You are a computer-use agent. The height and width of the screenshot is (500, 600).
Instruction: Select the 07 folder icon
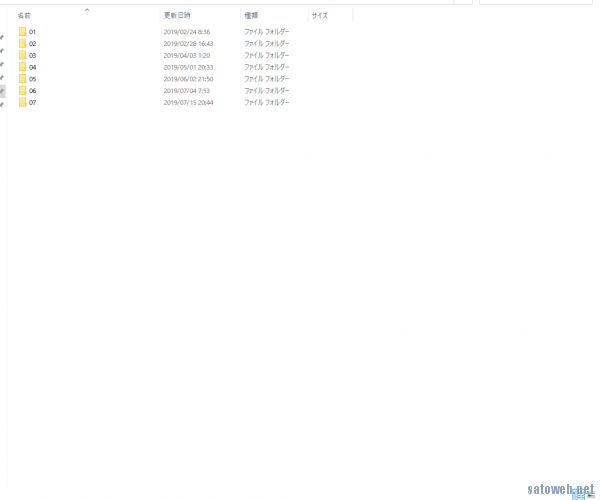tap(22, 102)
